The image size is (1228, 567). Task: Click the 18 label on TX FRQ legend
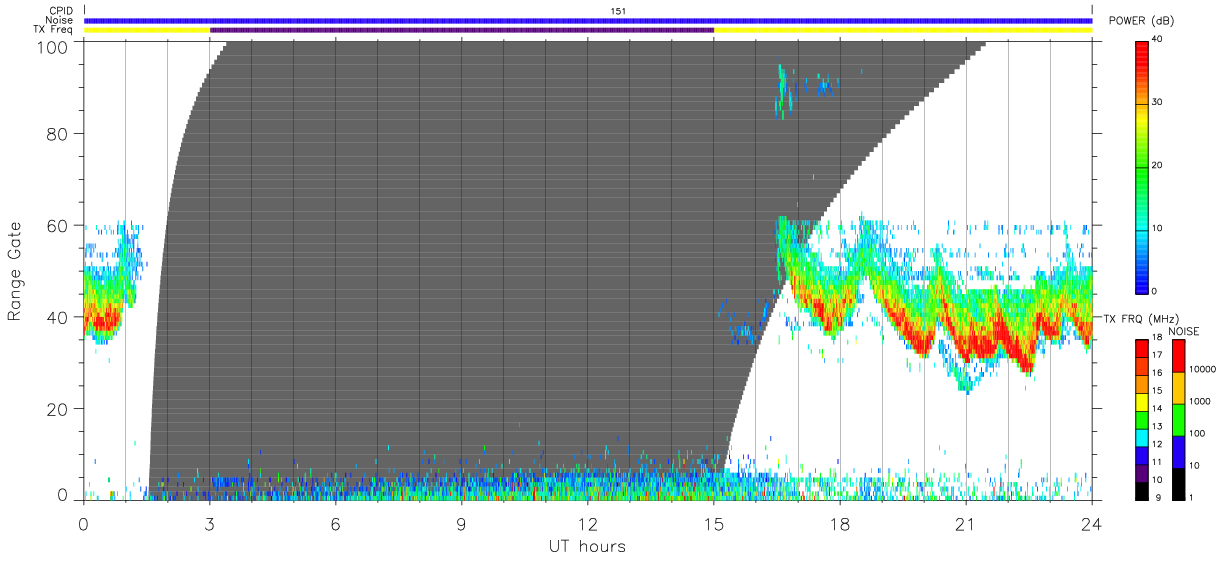pyautogui.click(x=1158, y=339)
